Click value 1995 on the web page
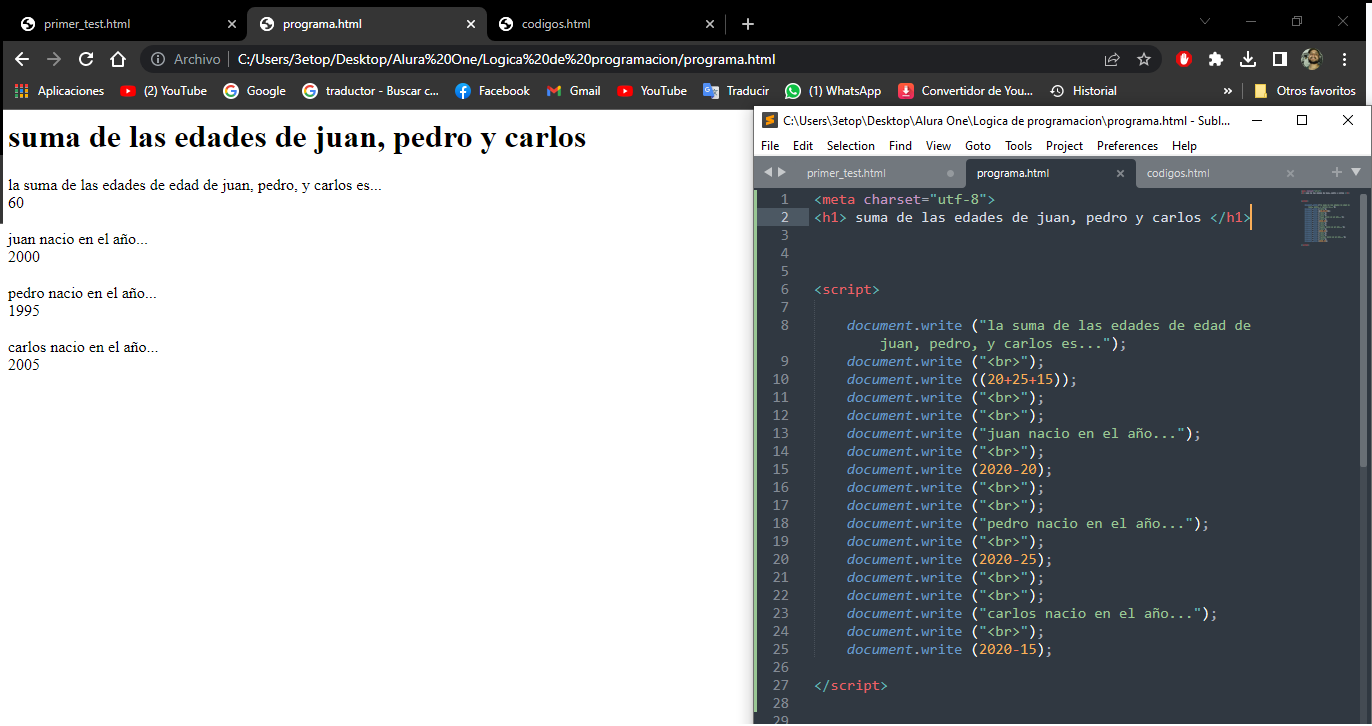Image resolution: width=1372 pixels, height=726 pixels. coord(24,311)
